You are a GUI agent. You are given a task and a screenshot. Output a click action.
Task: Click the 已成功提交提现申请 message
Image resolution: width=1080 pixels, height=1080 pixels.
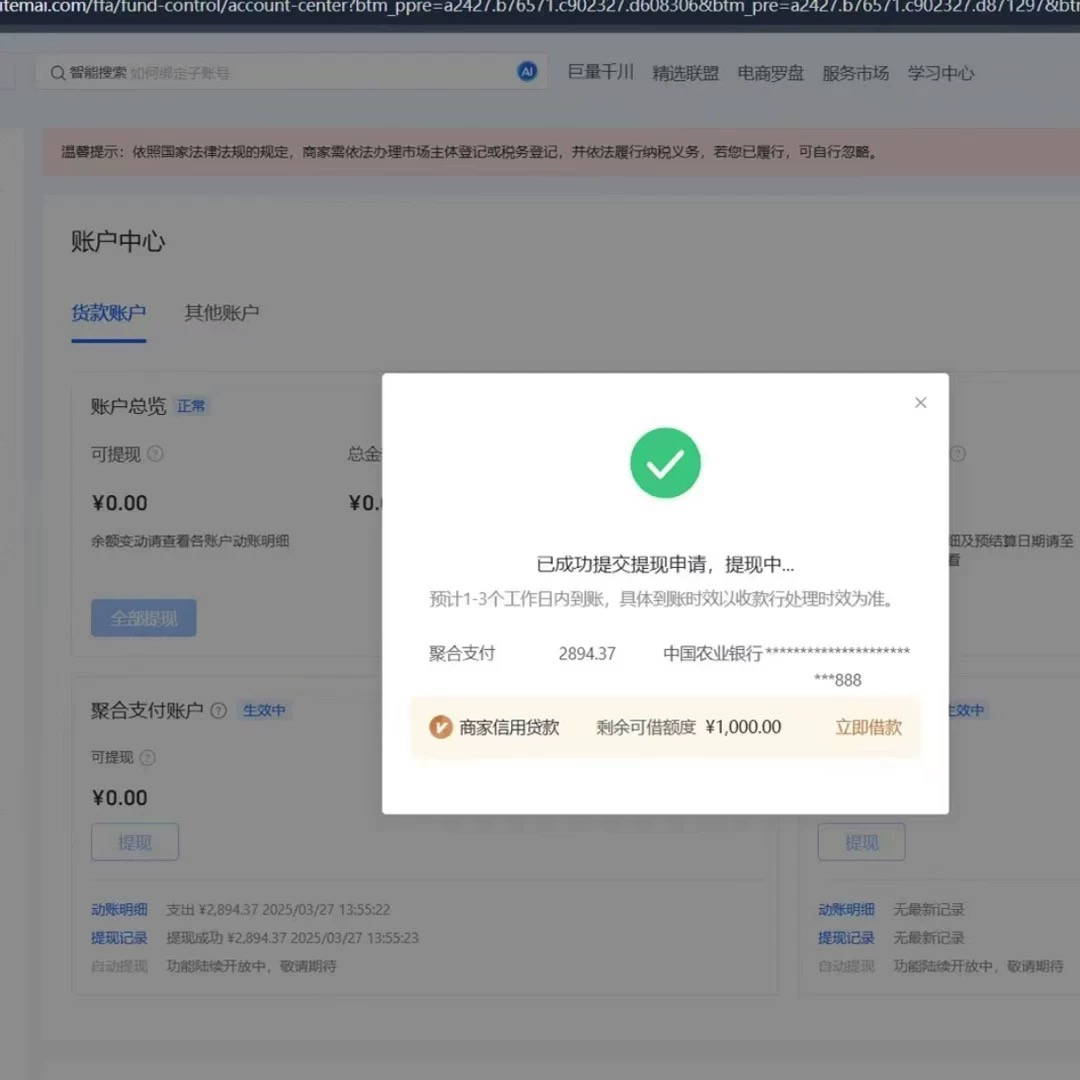pos(665,565)
